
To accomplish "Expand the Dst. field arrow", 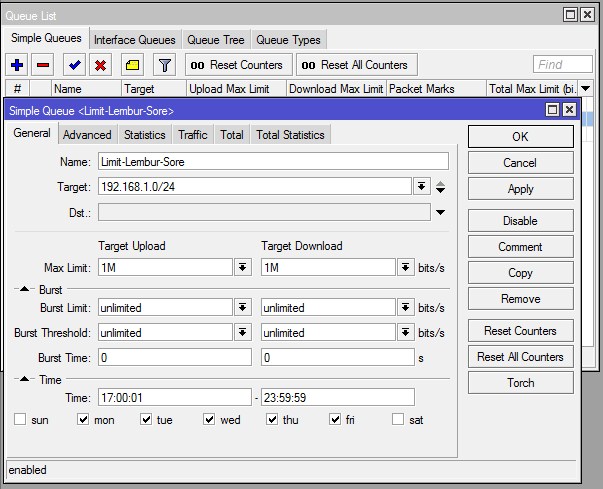I will coord(440,213).
